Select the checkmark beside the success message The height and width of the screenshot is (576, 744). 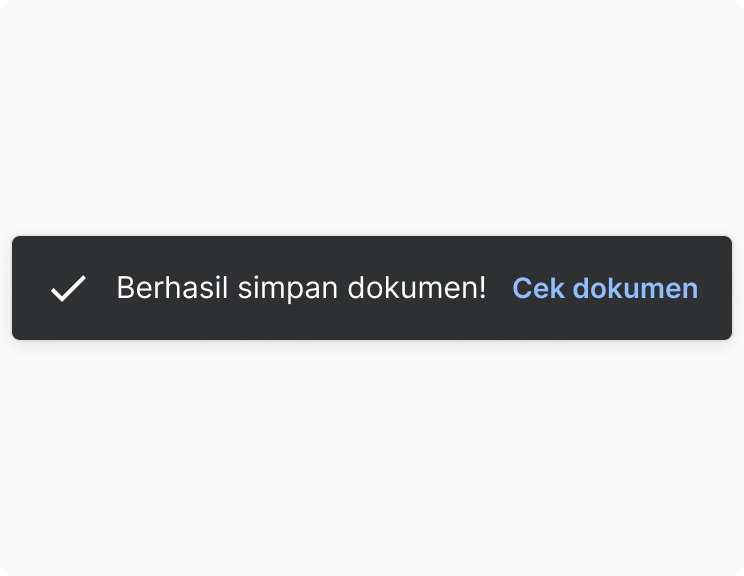pos(68,288)
